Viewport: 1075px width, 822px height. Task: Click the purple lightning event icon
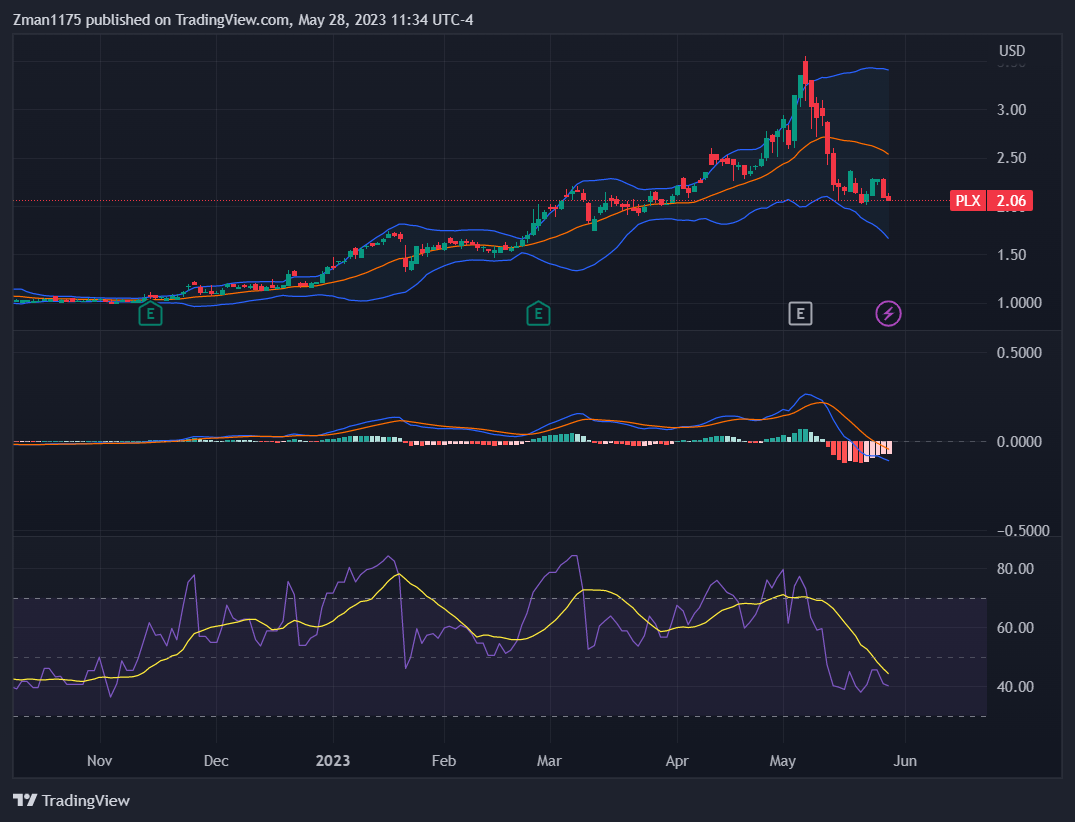[x=888, y=313]
